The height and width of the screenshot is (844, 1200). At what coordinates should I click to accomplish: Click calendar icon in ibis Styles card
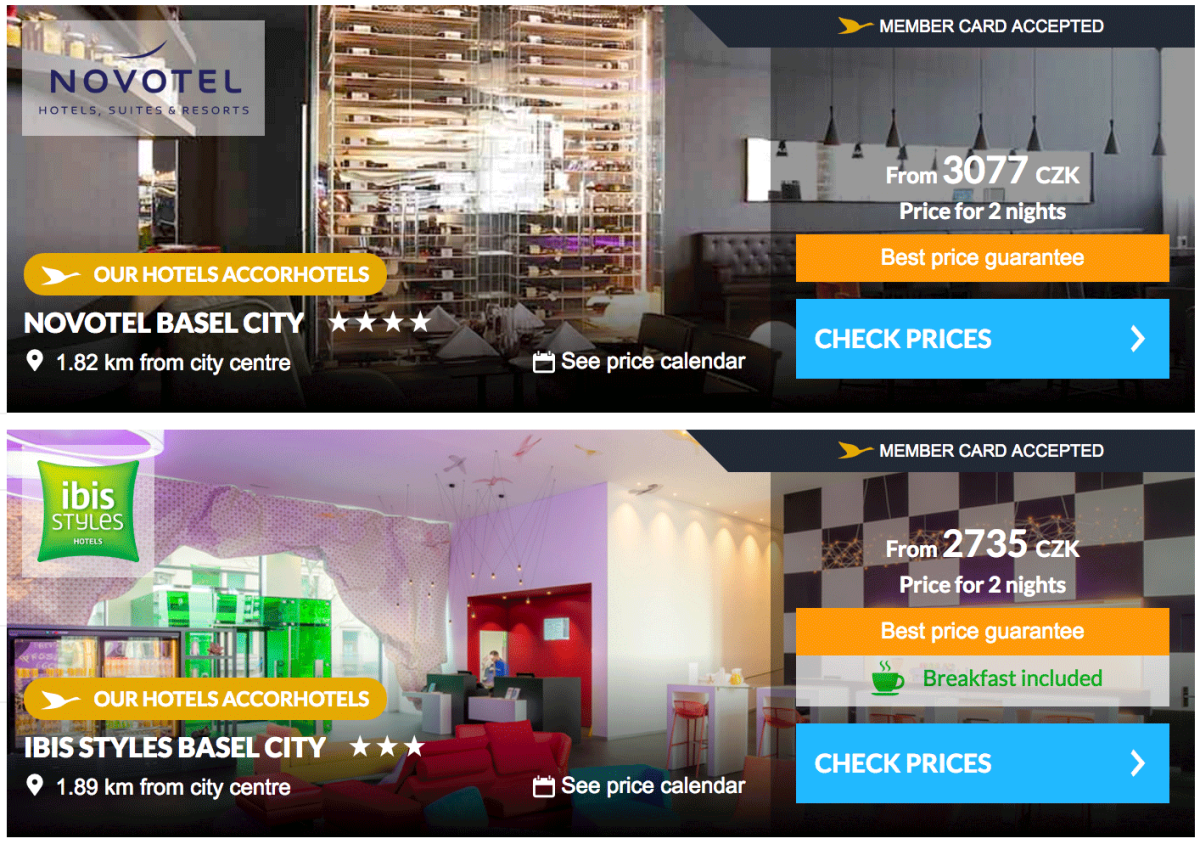pyautogui.click(x=543, y=786)
